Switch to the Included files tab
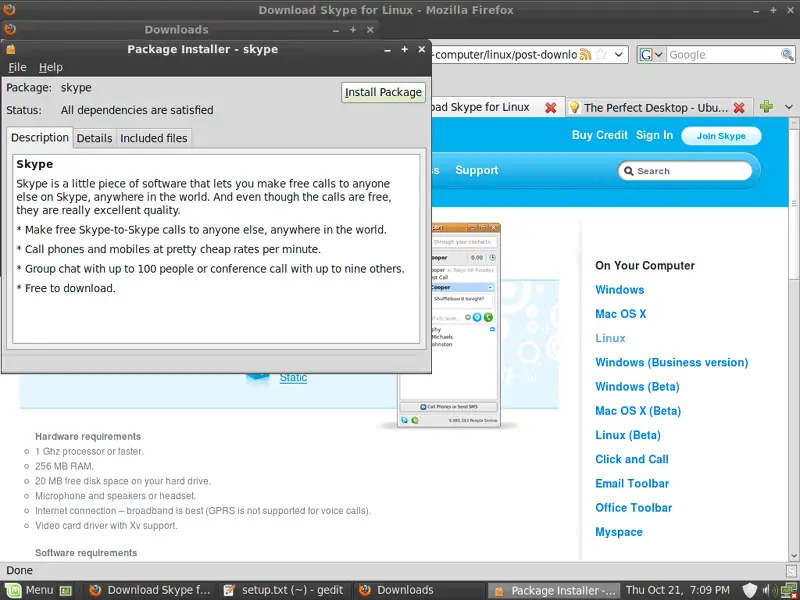The image size is (800, 600). [154, 138]
